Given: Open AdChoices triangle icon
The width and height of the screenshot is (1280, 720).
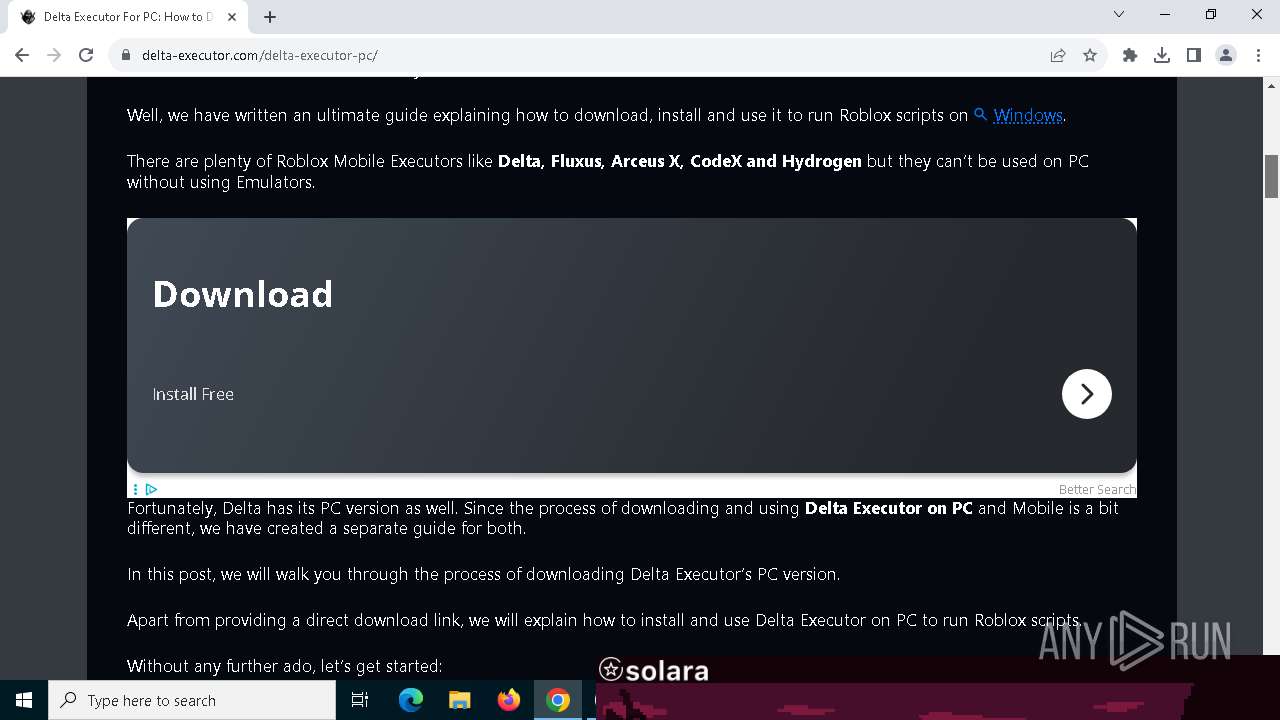Looking at the screenshot, I should point(151,489).
